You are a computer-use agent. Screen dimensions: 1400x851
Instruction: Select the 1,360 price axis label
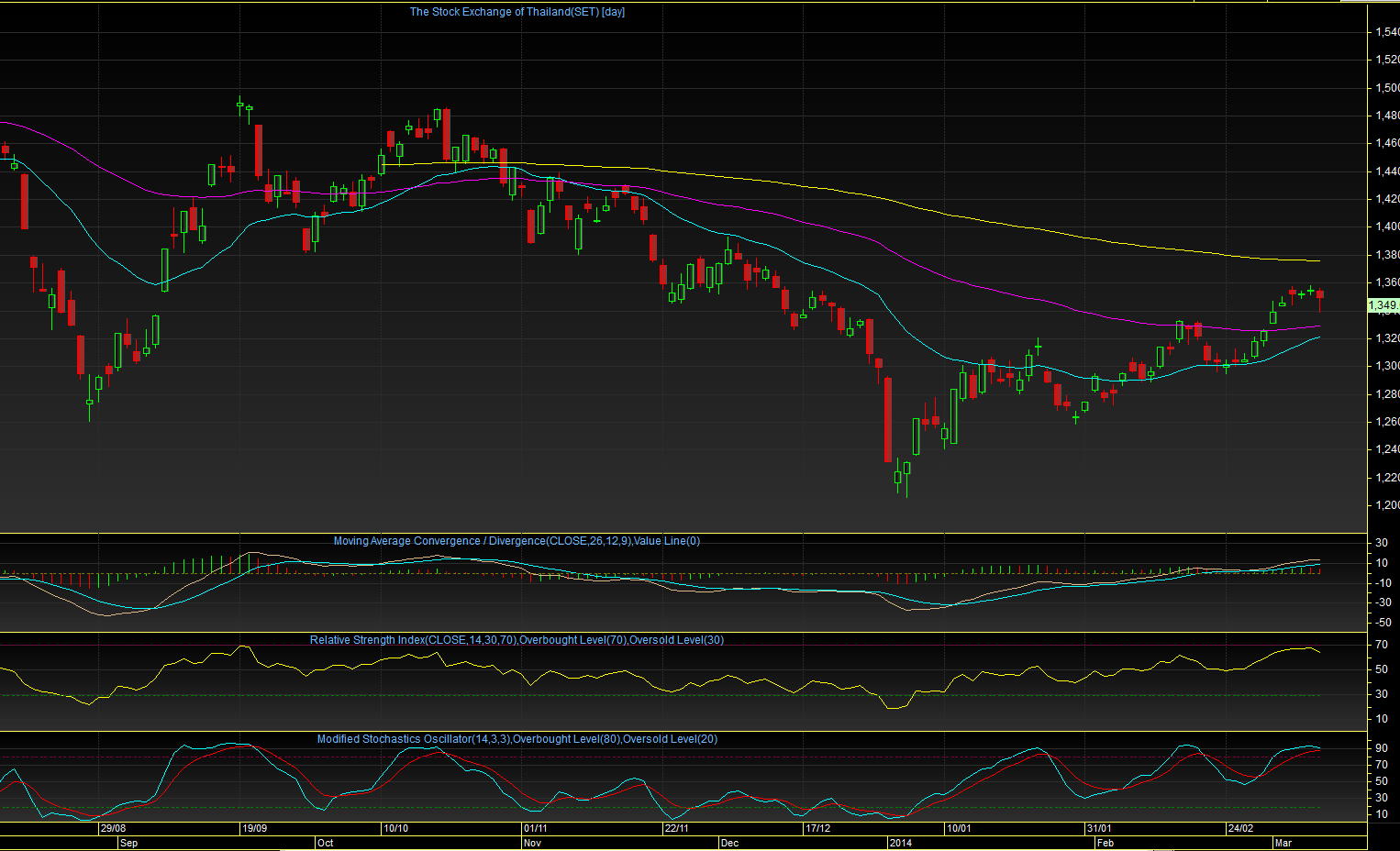pos(1386,282)
